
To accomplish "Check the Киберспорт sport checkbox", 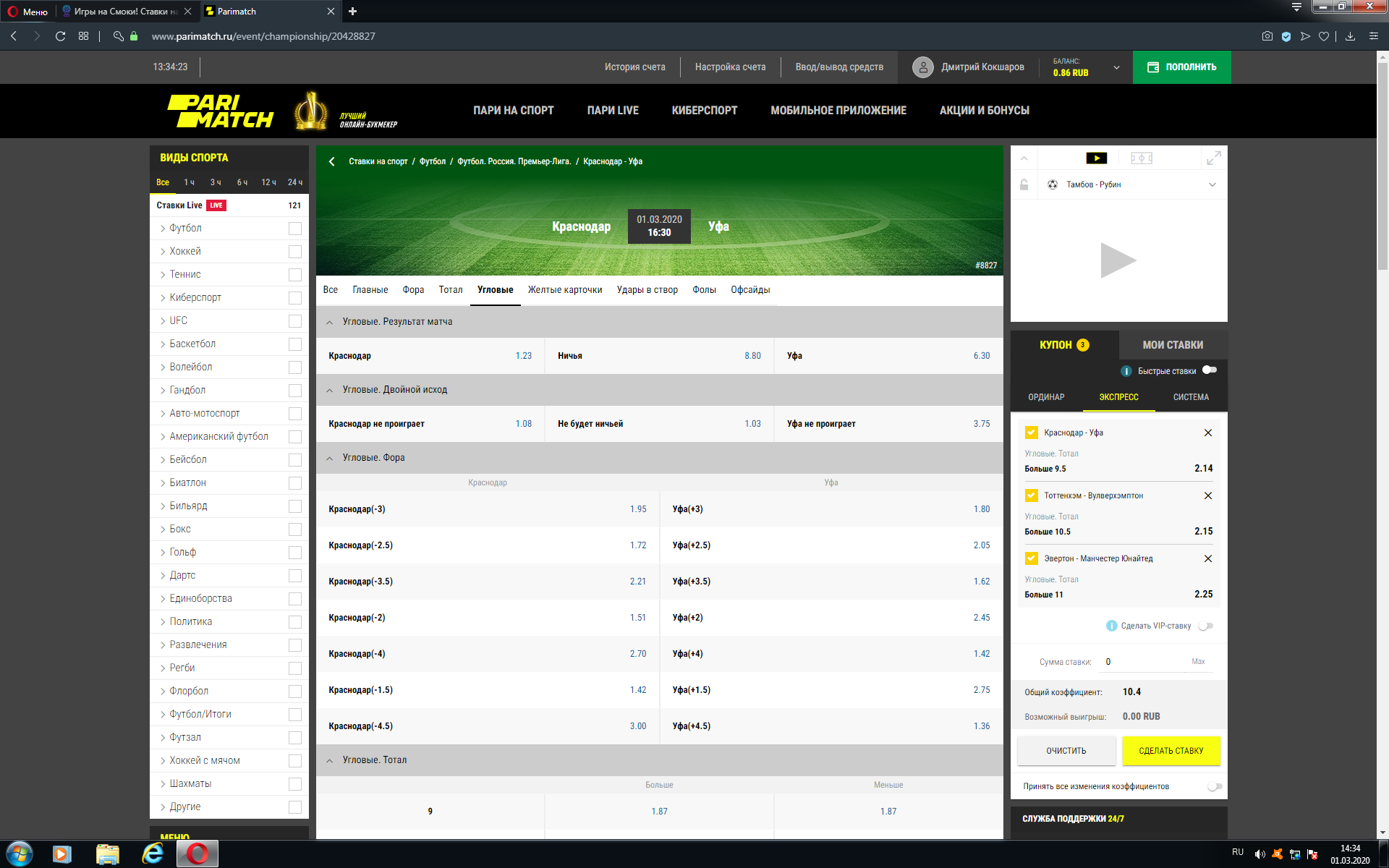I will coord(295,298).
